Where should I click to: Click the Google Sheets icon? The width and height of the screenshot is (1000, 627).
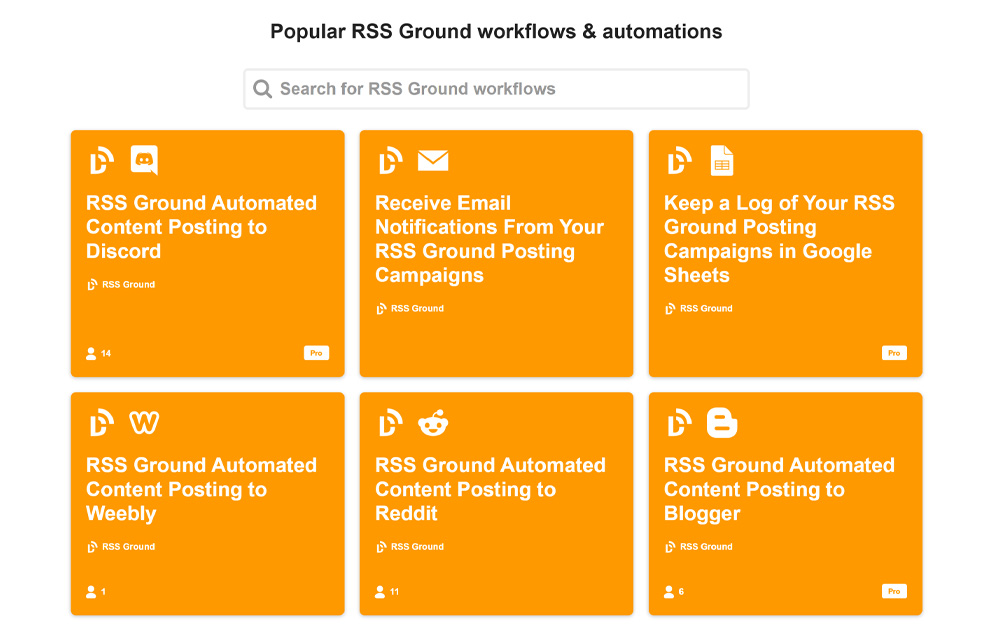722,160
